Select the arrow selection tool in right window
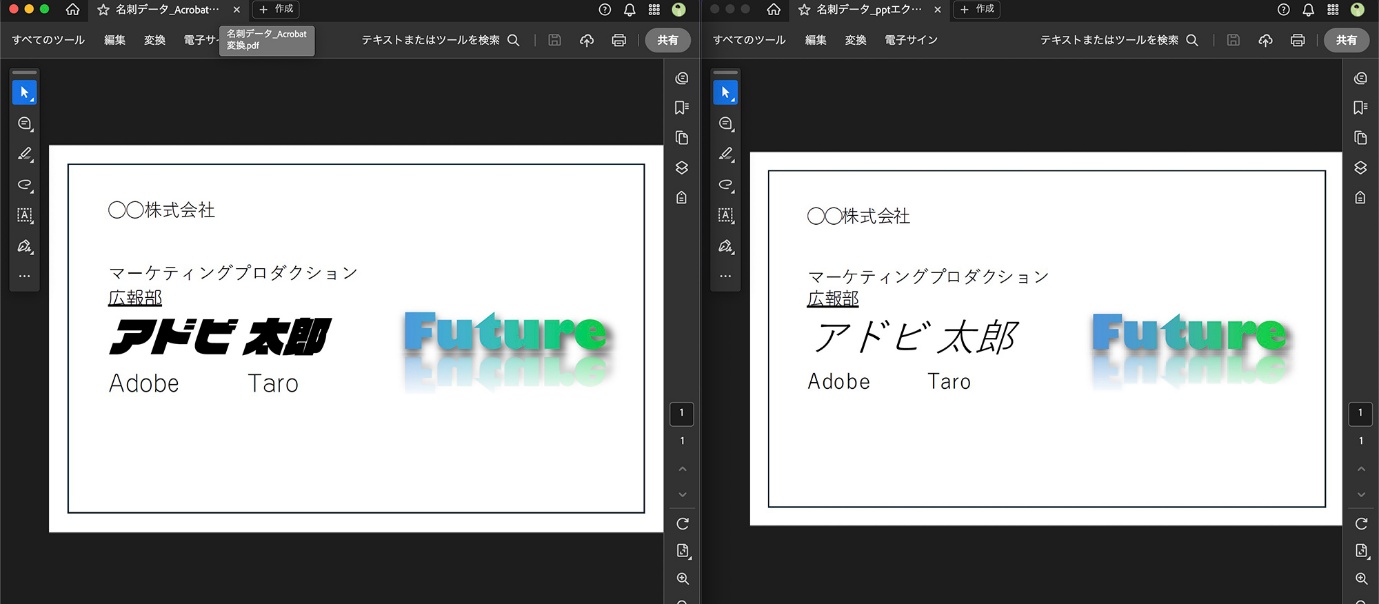Viewport: 1379px width, 604px height. click(726, 92)
